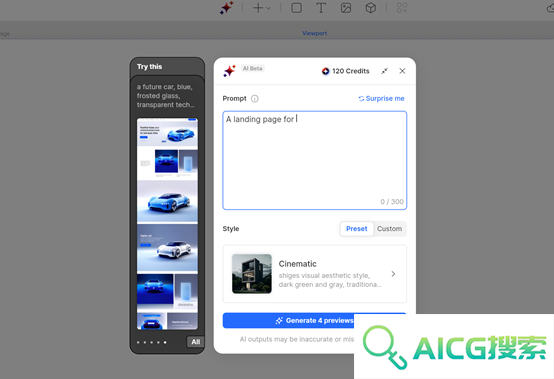Select the 3D cube component tool
This screenshot has width=554, height=379.
click(370, 8)
